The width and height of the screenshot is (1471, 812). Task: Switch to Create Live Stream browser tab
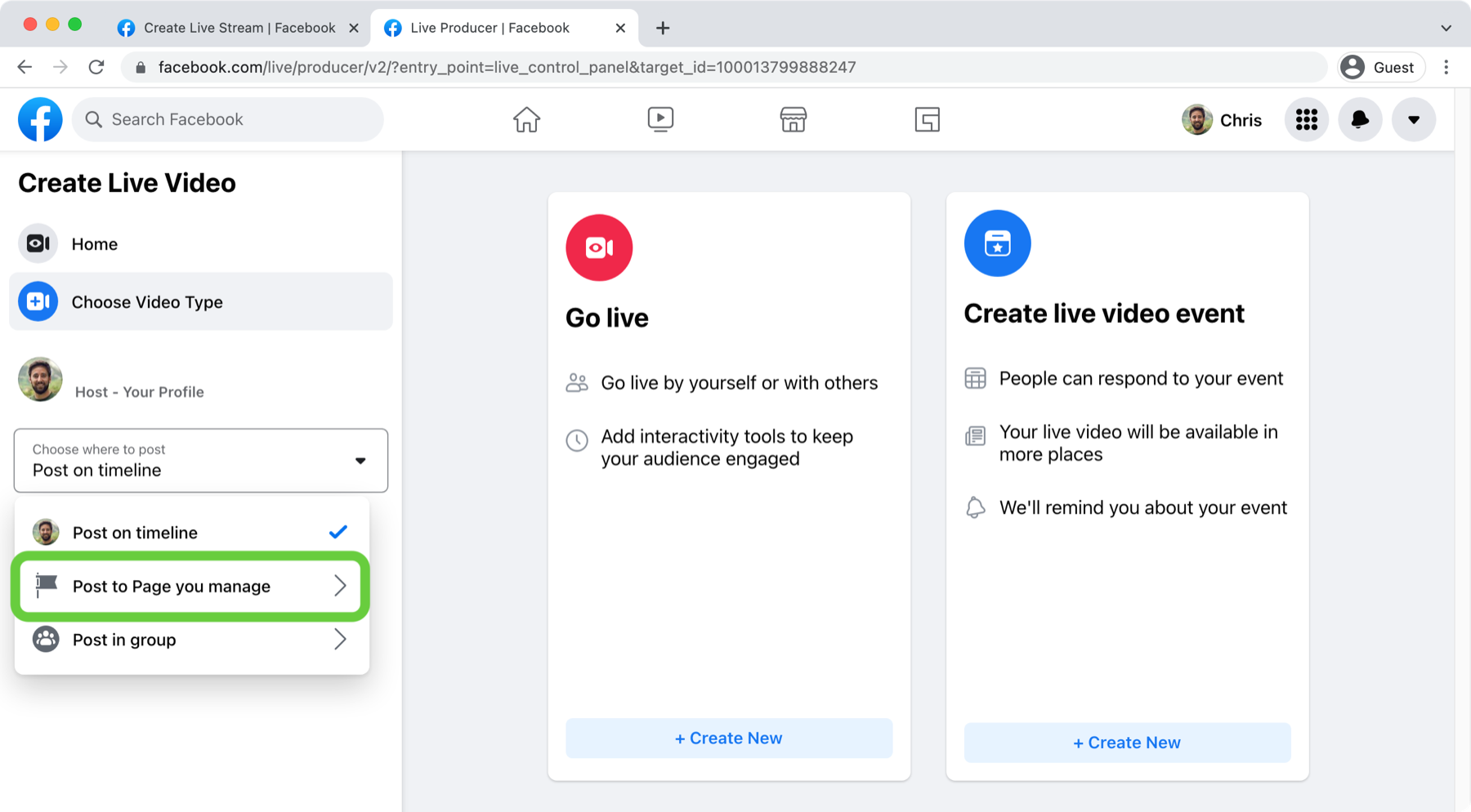point(239,28)
